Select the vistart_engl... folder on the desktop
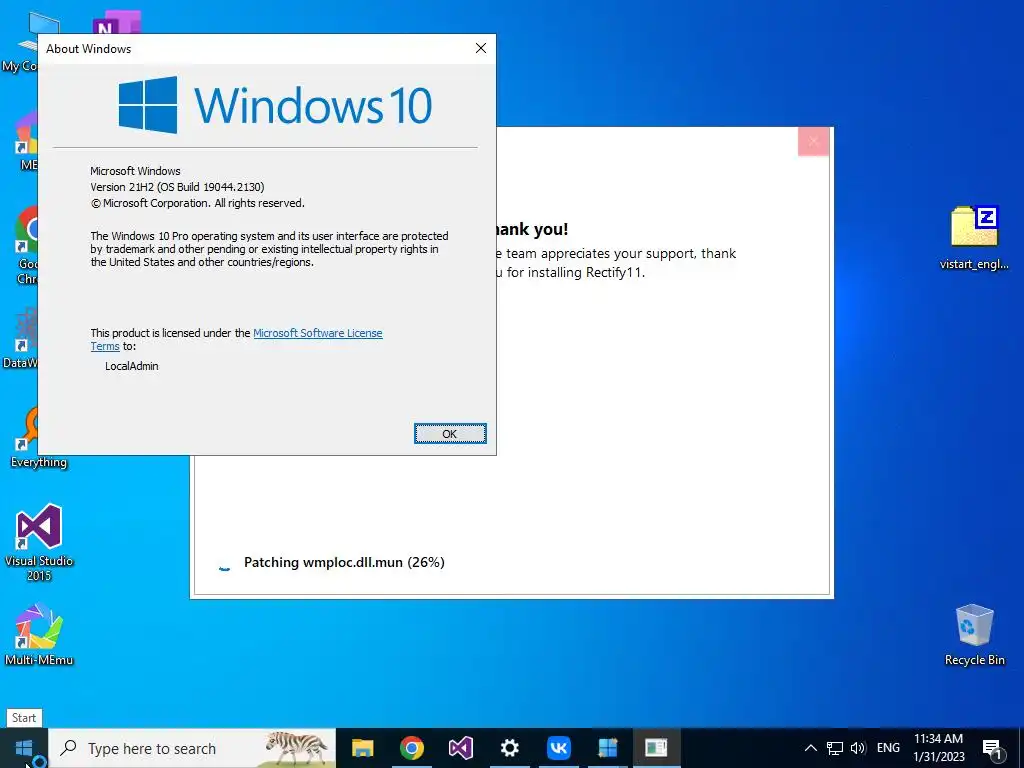 point(974,238)
